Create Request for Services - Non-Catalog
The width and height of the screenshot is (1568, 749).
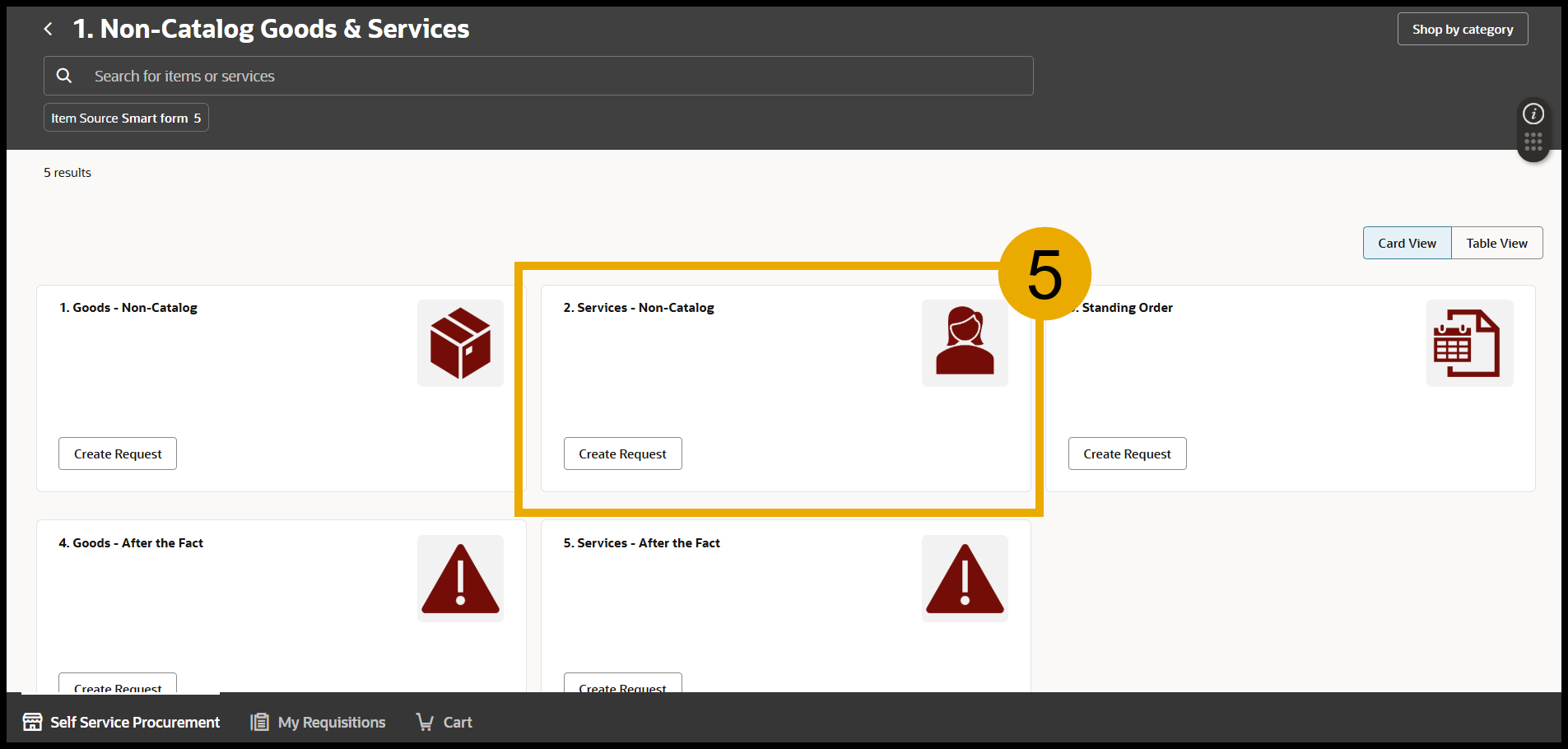point(622,454)
